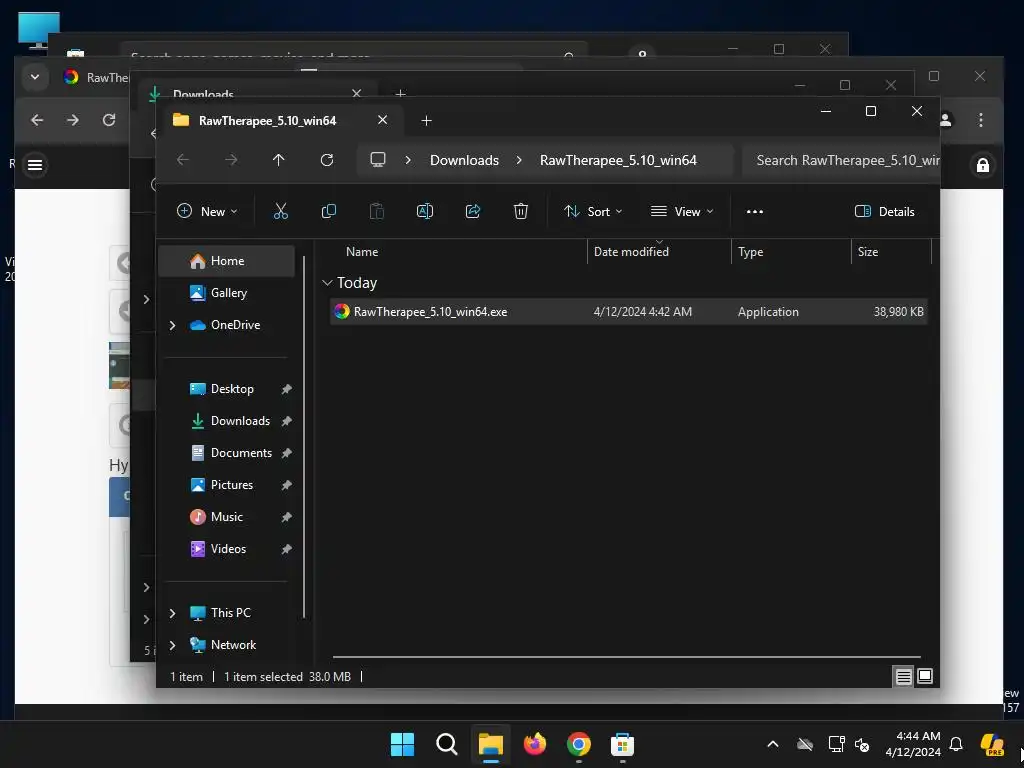
Task: Open Chrome's tab search dropdown arrow
Action: (35, 77)
